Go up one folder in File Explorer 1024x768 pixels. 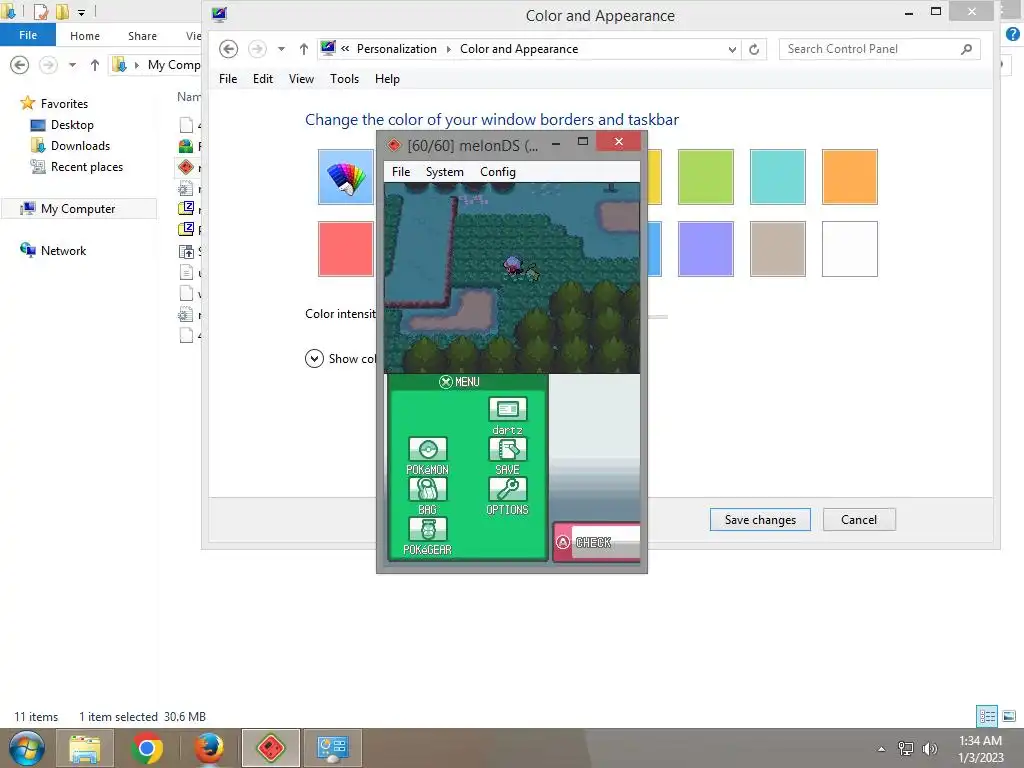[95, 65]
